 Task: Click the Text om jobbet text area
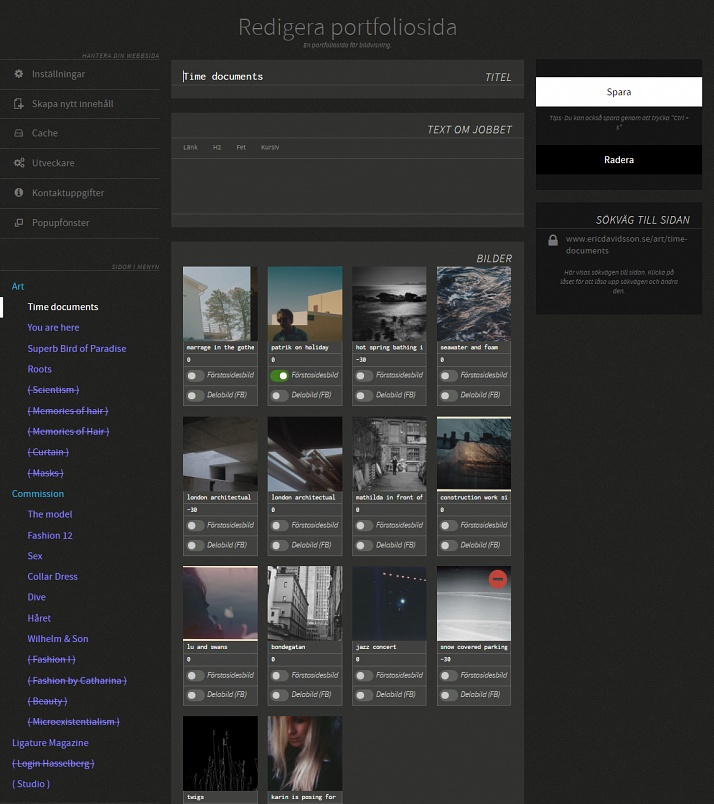click(x=347, y=186)
